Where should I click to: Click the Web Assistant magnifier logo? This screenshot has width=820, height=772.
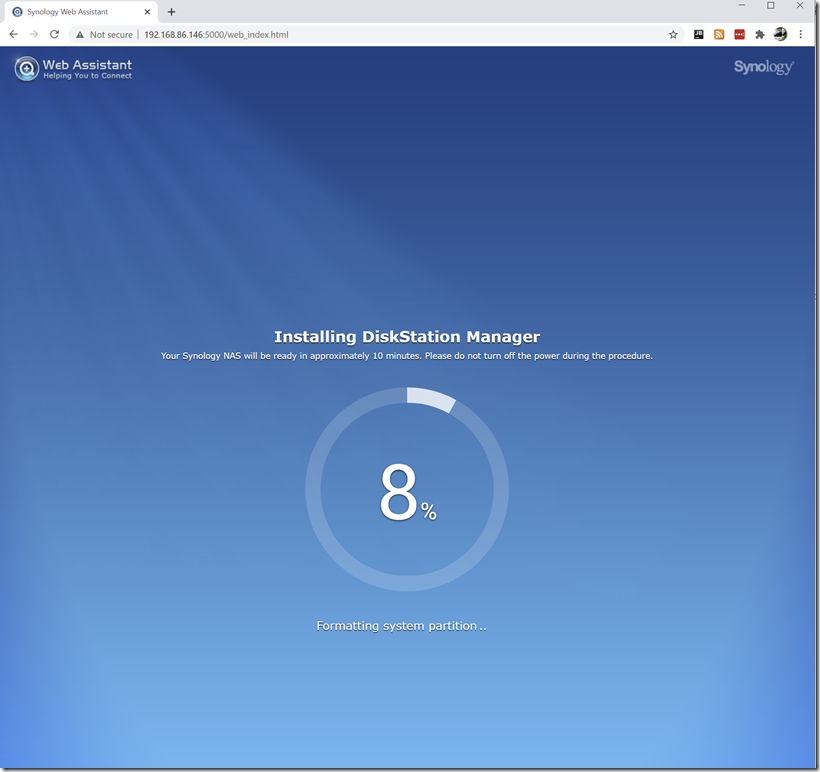pyautogui.click(x=27, y=69)
